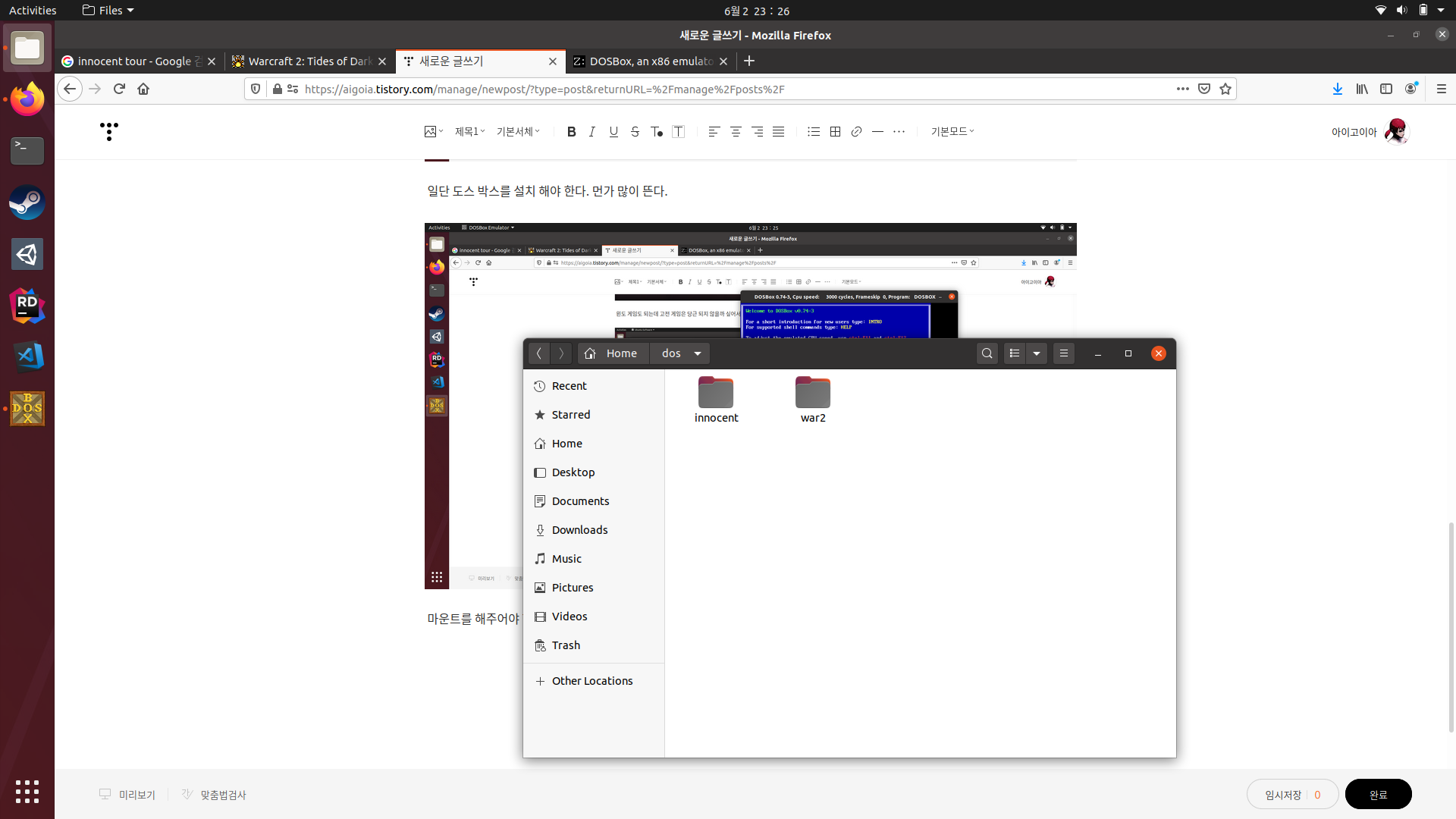Click the bulleted list icon
This screenshot has width=1456, height=819.
pyautogui.click(x=814, y=132)
